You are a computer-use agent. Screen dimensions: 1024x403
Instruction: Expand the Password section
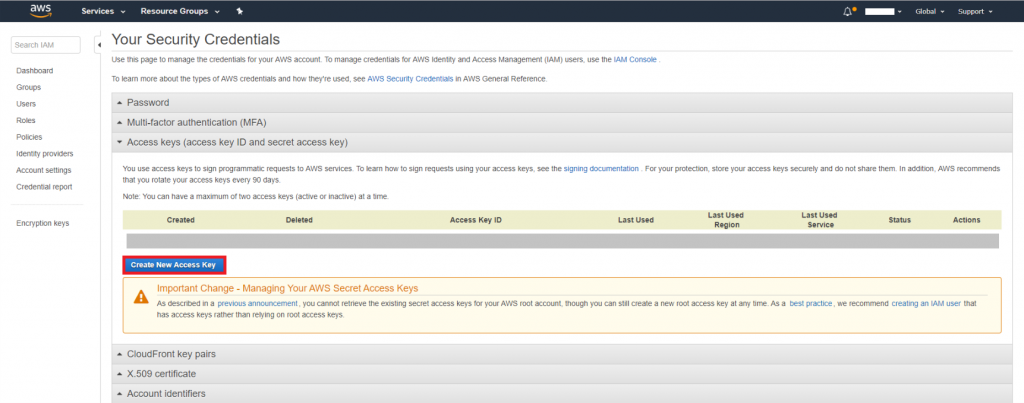562,103
